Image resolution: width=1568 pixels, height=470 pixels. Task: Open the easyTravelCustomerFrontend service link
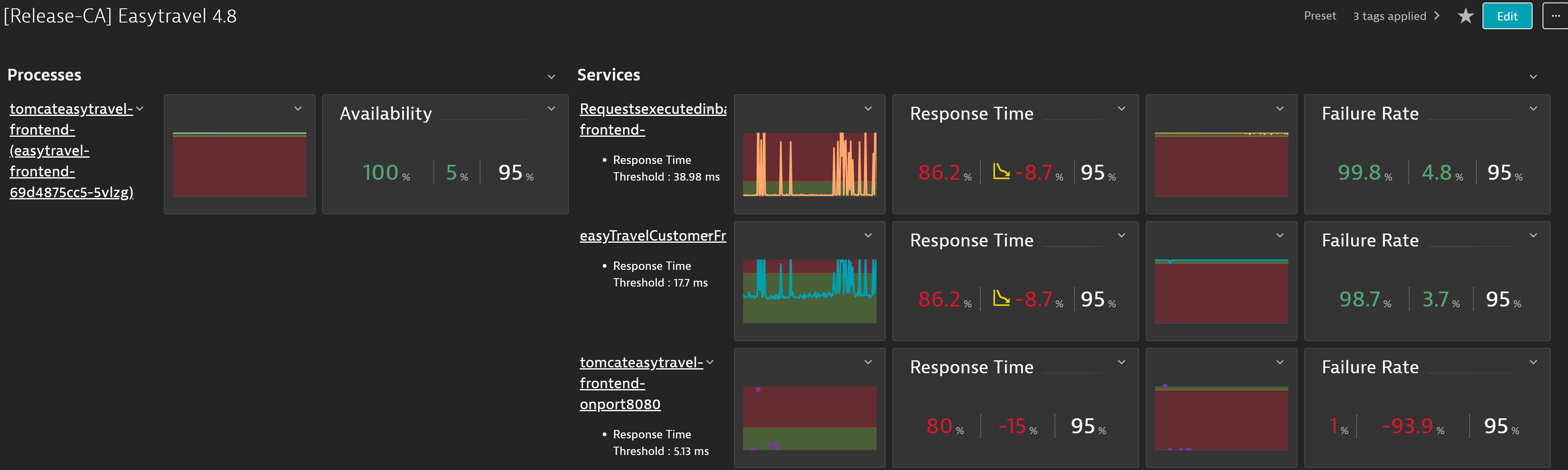point(653,236)
